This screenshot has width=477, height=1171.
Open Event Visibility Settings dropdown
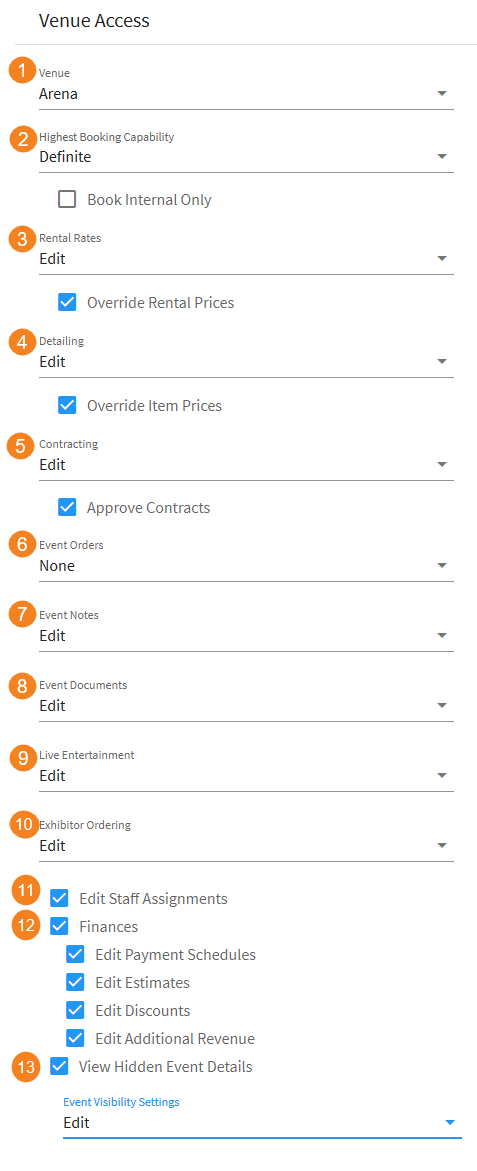pyautogui.click(x=262, y=1122)
